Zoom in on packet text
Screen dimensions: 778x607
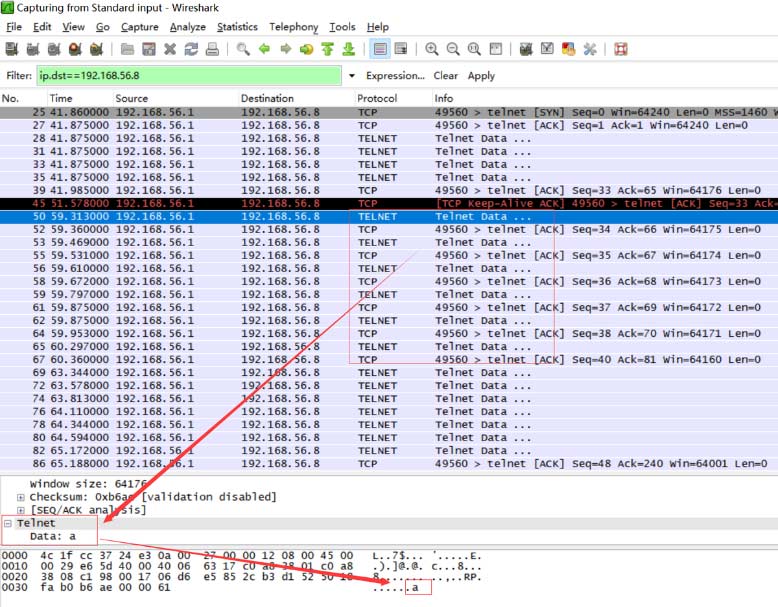(x=432, y=49)
